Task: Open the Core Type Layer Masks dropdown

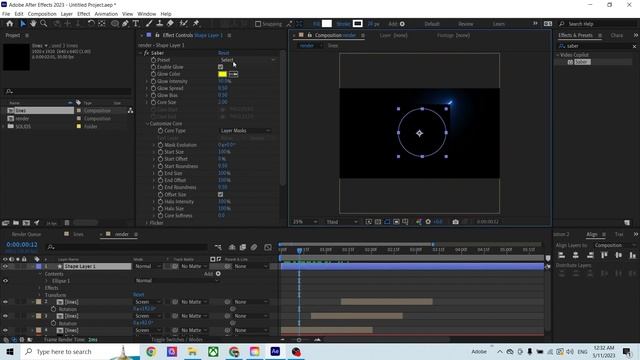Action: [246, 131]
